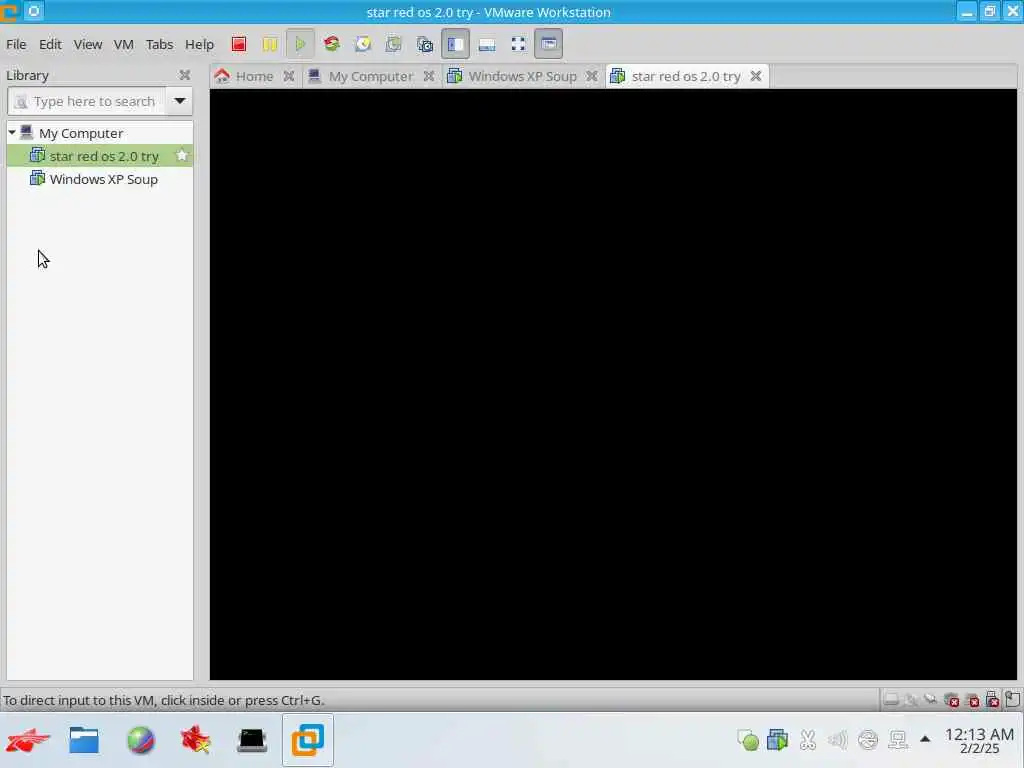Image resolution: width=1024 pixels, height=768 pixels.
Task: Toggle the thumbnail bar toolbar button
Action: [487, 44]
